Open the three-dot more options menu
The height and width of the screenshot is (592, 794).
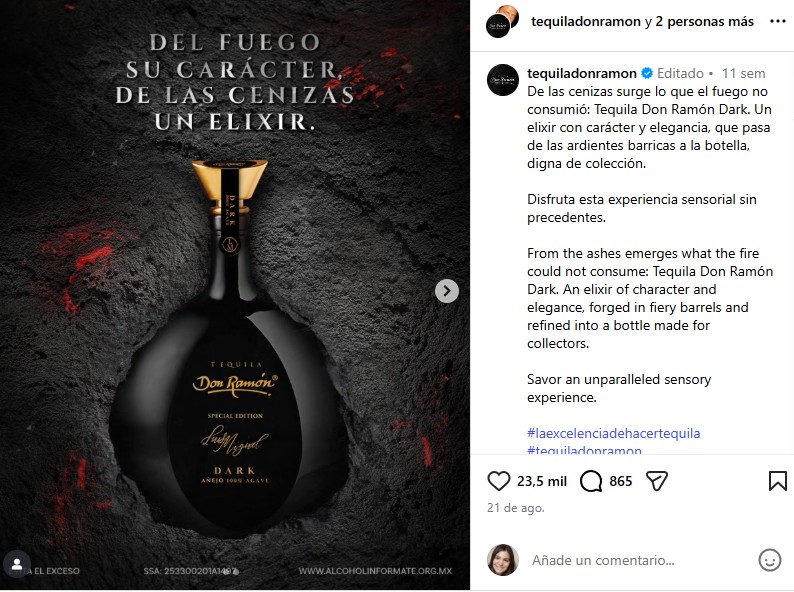pyautogui.click(x=777, y=21)
